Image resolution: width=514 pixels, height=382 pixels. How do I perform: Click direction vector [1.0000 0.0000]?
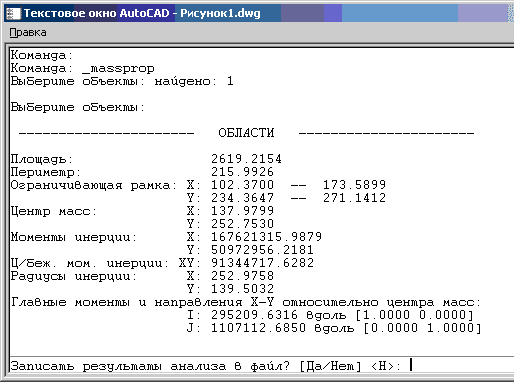point(414,315)
